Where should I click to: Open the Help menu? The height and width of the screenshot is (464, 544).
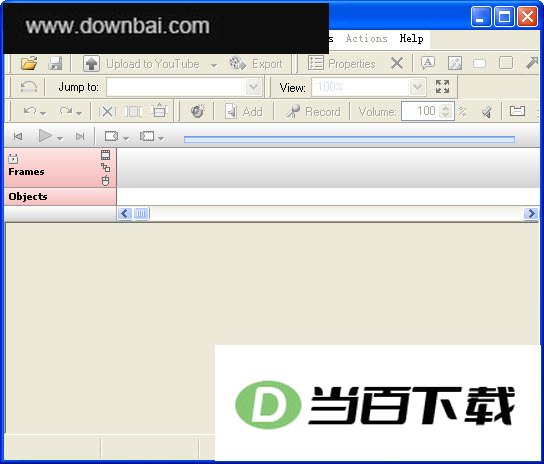411,39
